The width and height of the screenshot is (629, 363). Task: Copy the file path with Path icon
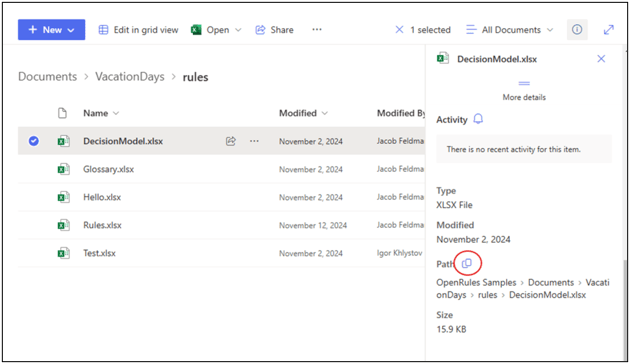pos(467,264)
